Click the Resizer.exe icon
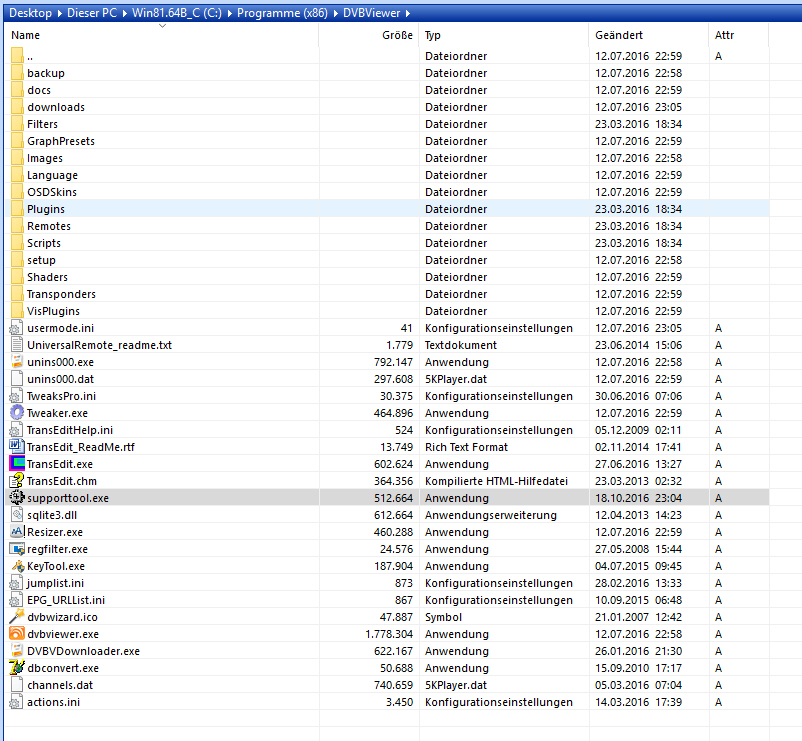The height and width of the screenshot is (741, 802). [16, 532]
